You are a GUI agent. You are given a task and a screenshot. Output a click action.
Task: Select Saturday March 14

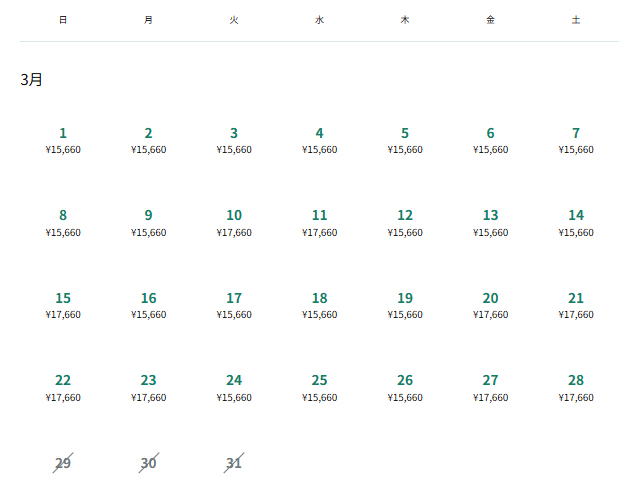click(576, 222)
